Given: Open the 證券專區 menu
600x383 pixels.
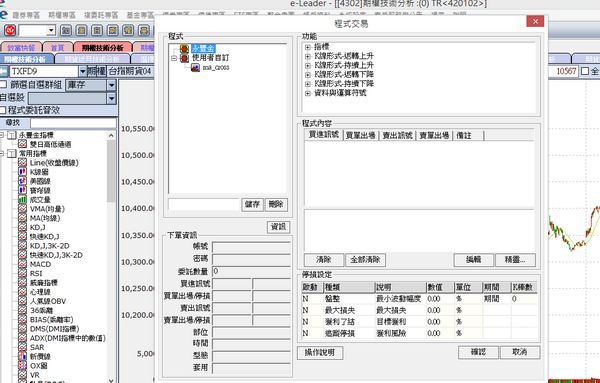Looking at the screenshot, I should [x=26, y=15].
